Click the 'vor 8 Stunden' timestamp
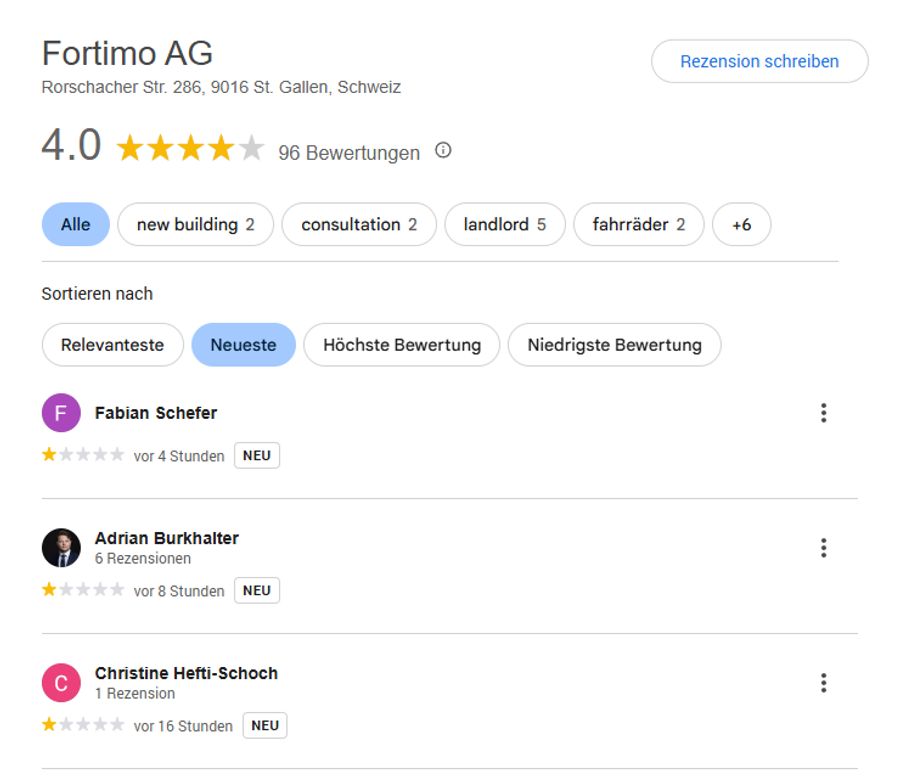The image size is (900, 776). [179, 591]
